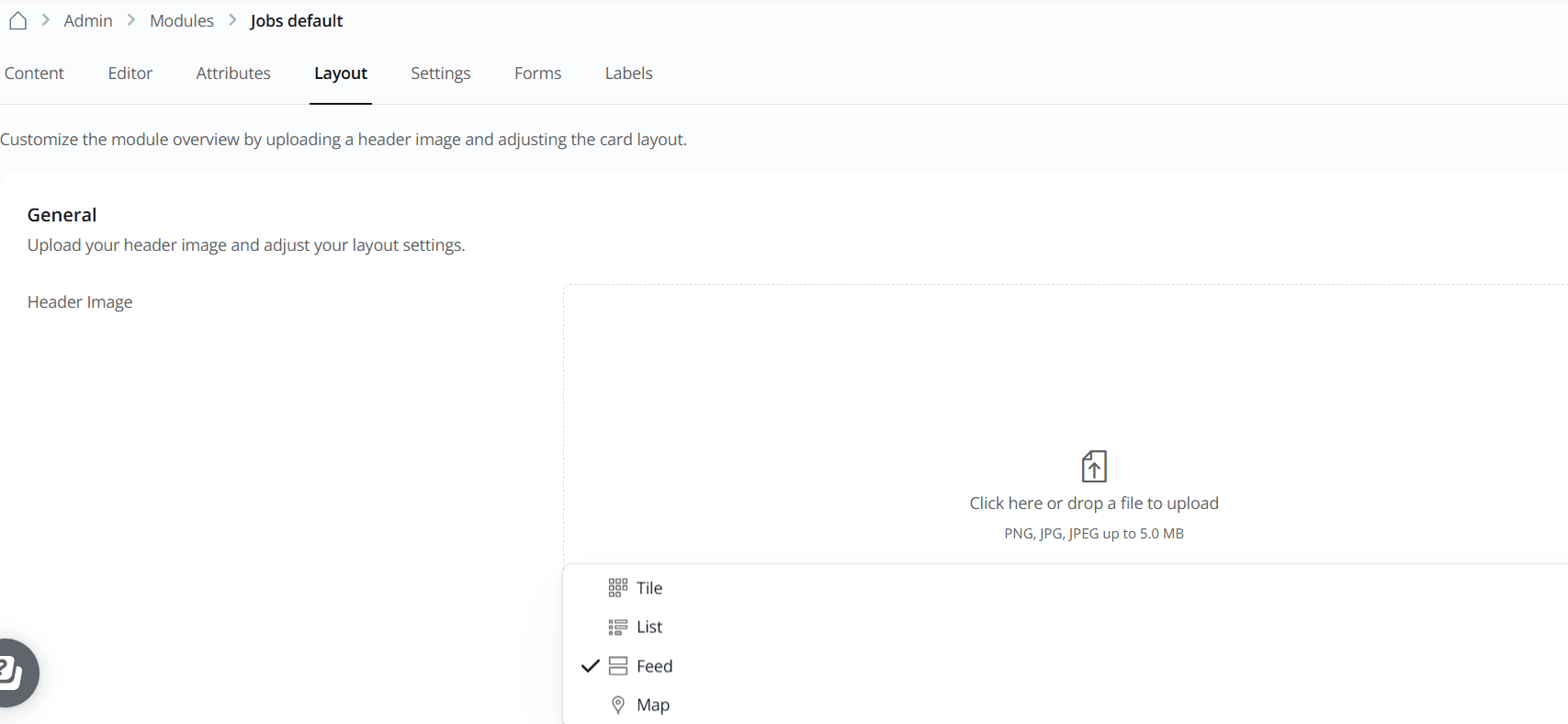Open the Labels tab

pos(628,74)
